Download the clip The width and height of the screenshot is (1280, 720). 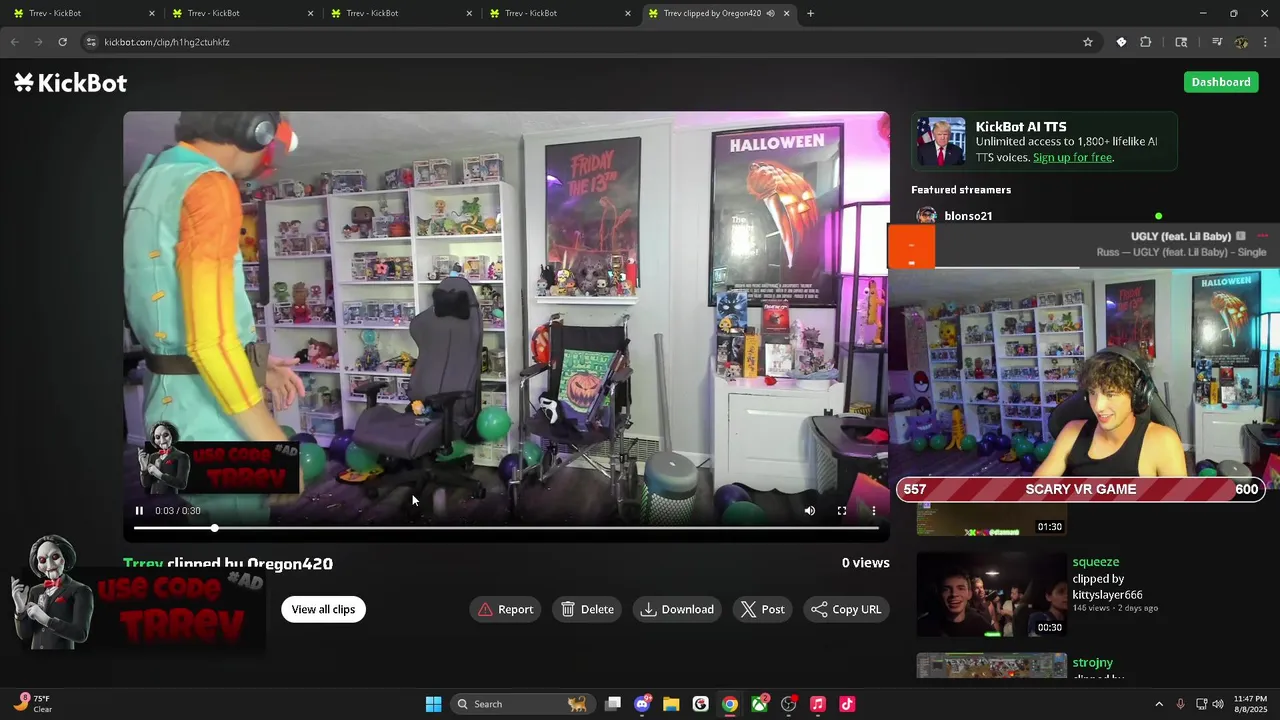(678, 609)
